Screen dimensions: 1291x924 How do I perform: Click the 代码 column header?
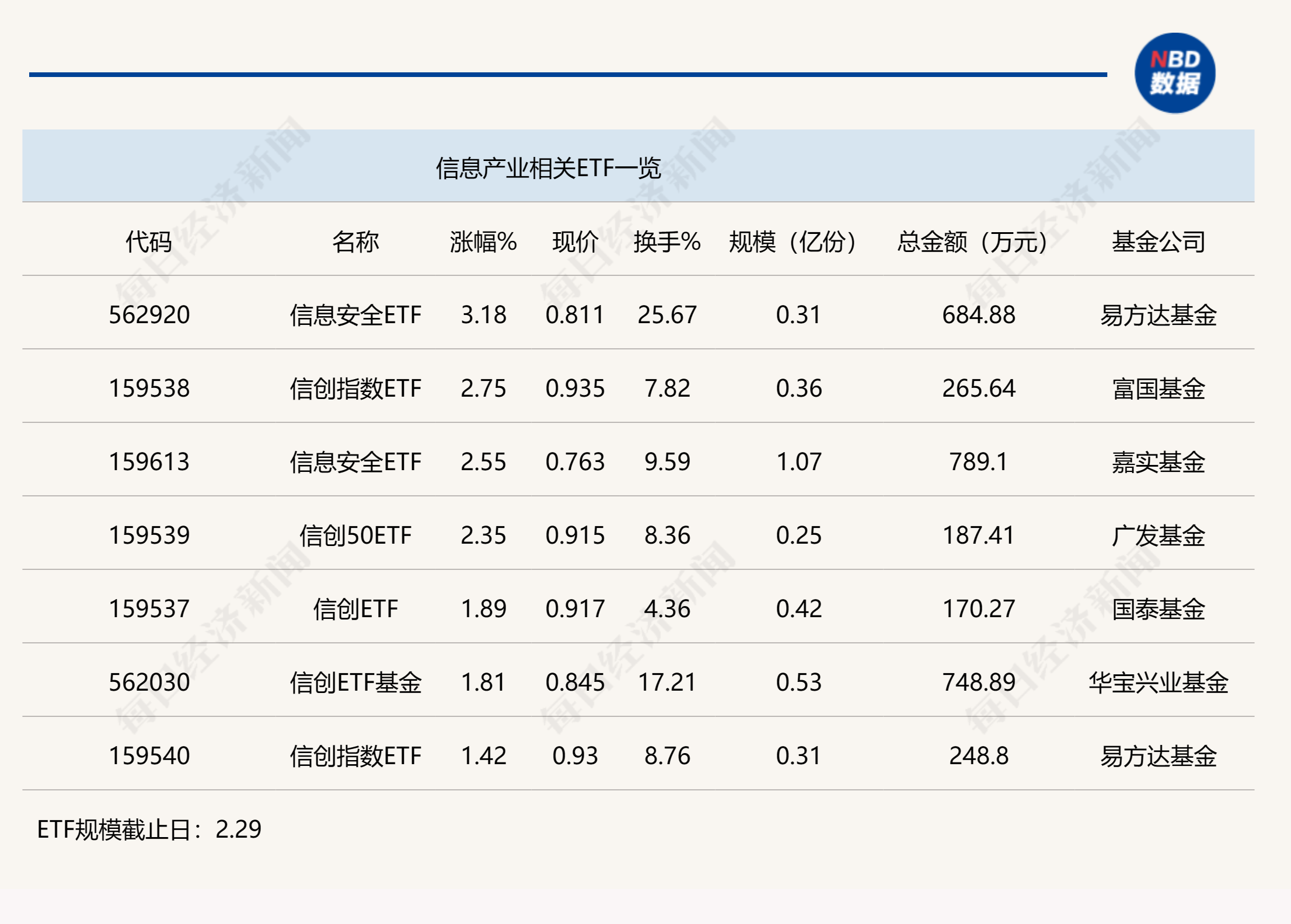click(149, 242)
